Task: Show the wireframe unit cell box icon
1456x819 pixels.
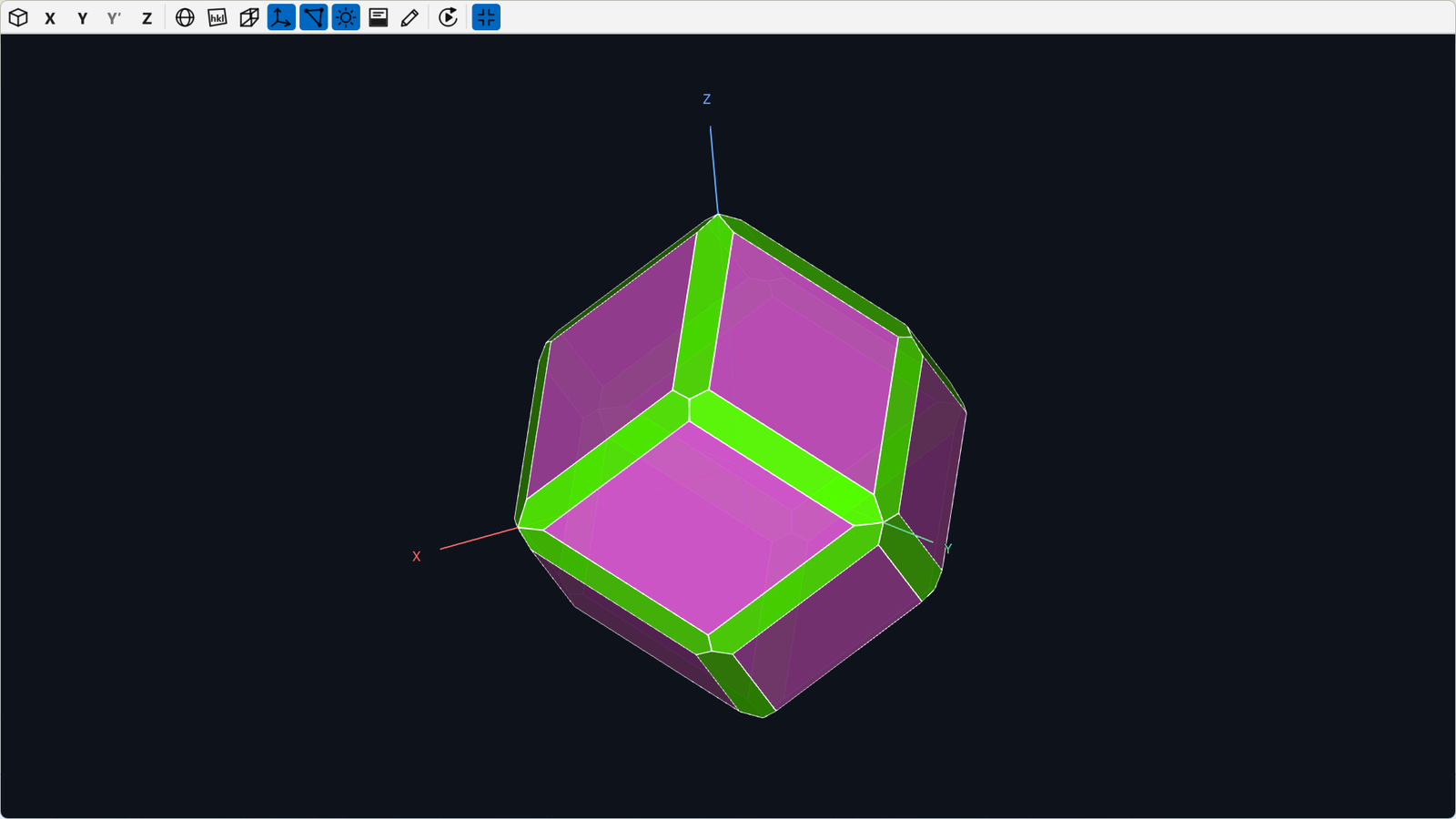Action: (x=249, y=17)
